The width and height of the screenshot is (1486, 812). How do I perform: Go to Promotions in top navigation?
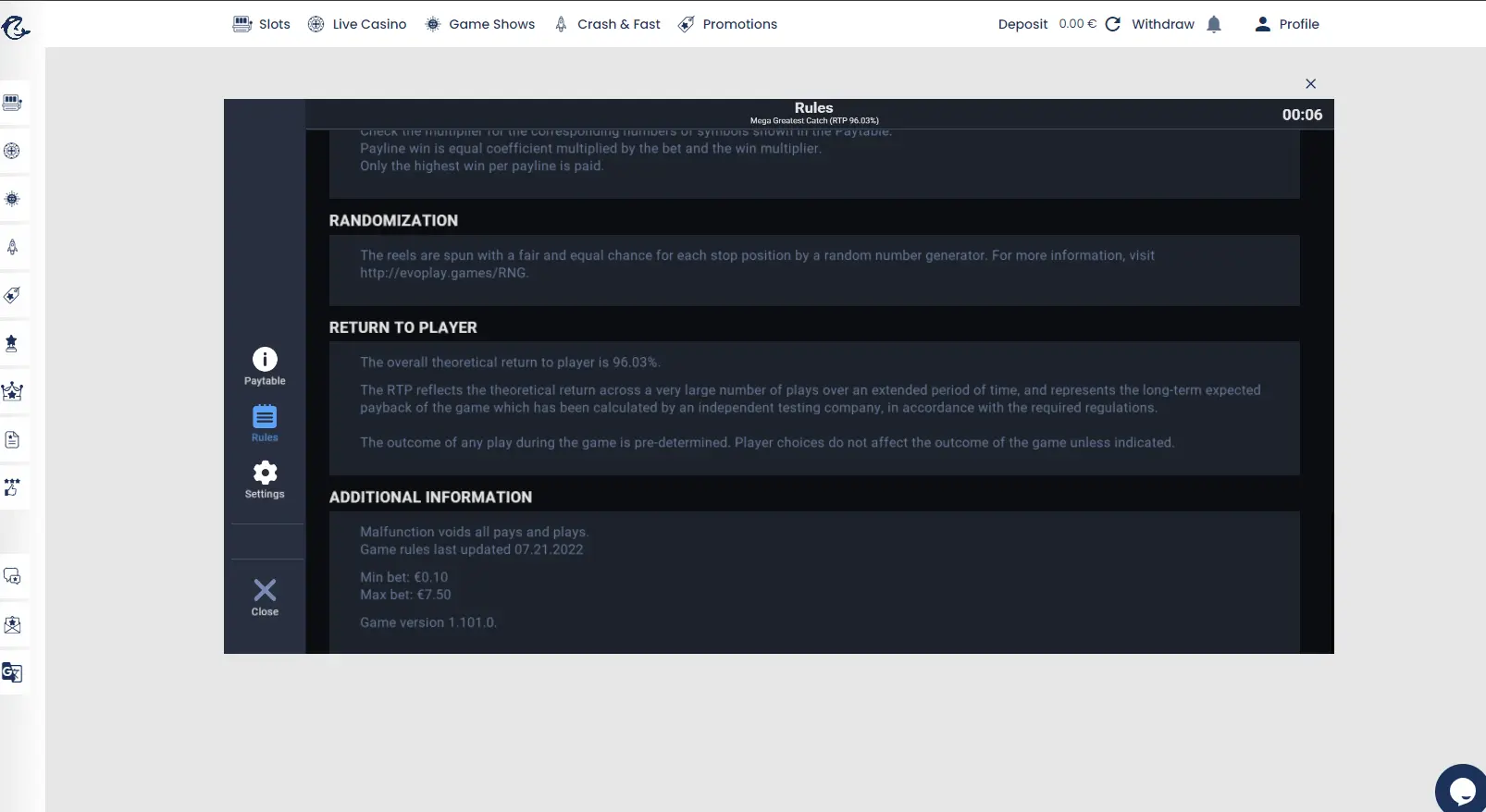pyautogui.click(x=727, y=24)
